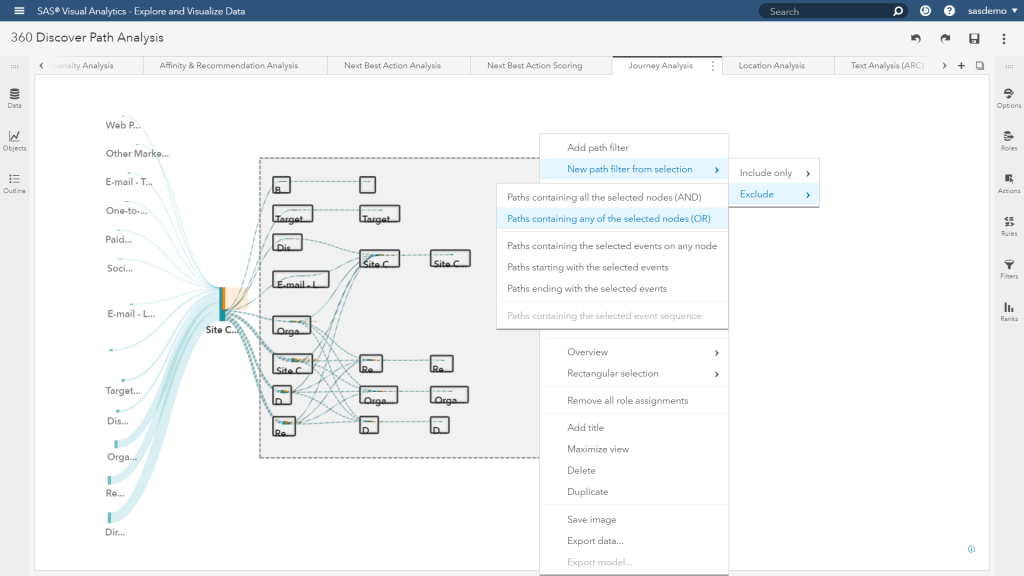Choose Remove all role assignments
This screenshot has width=1024, height=576.
point(633,401)
